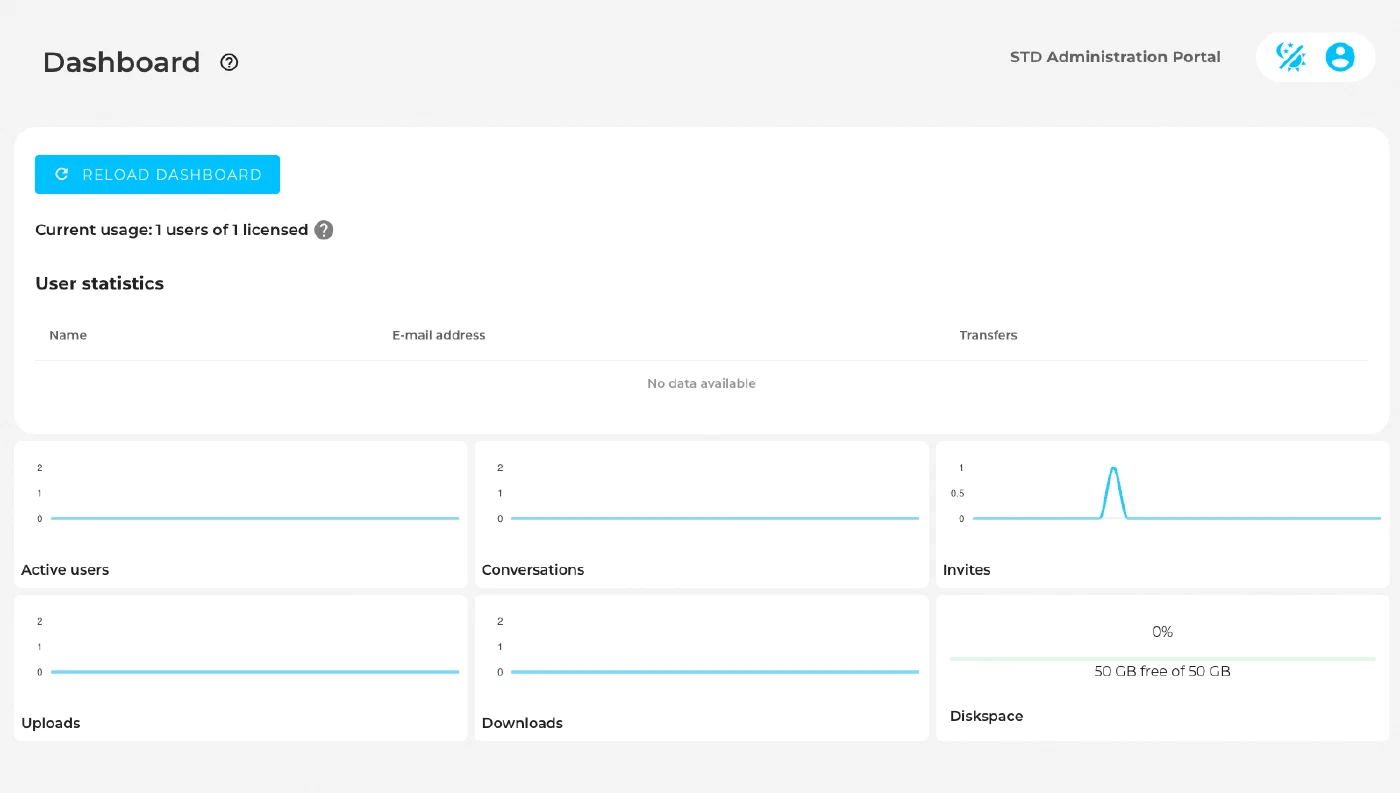This screenshot has height=793, width=1400.
Task: Click the Uploads chart label
Action: (51, 723)
